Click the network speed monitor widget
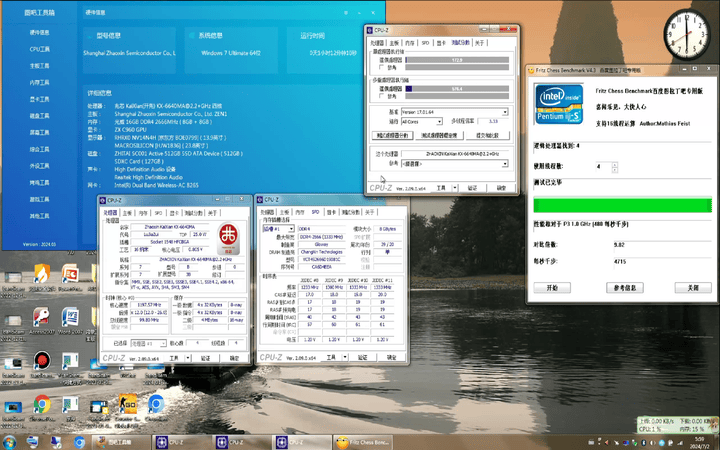 click(x=675, y=425)
